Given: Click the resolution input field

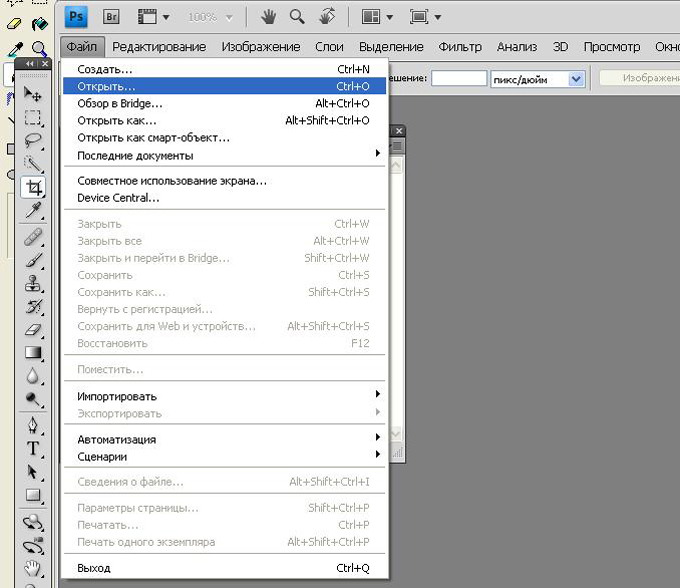Looking at the screenshot, I should tap(458, 78).
